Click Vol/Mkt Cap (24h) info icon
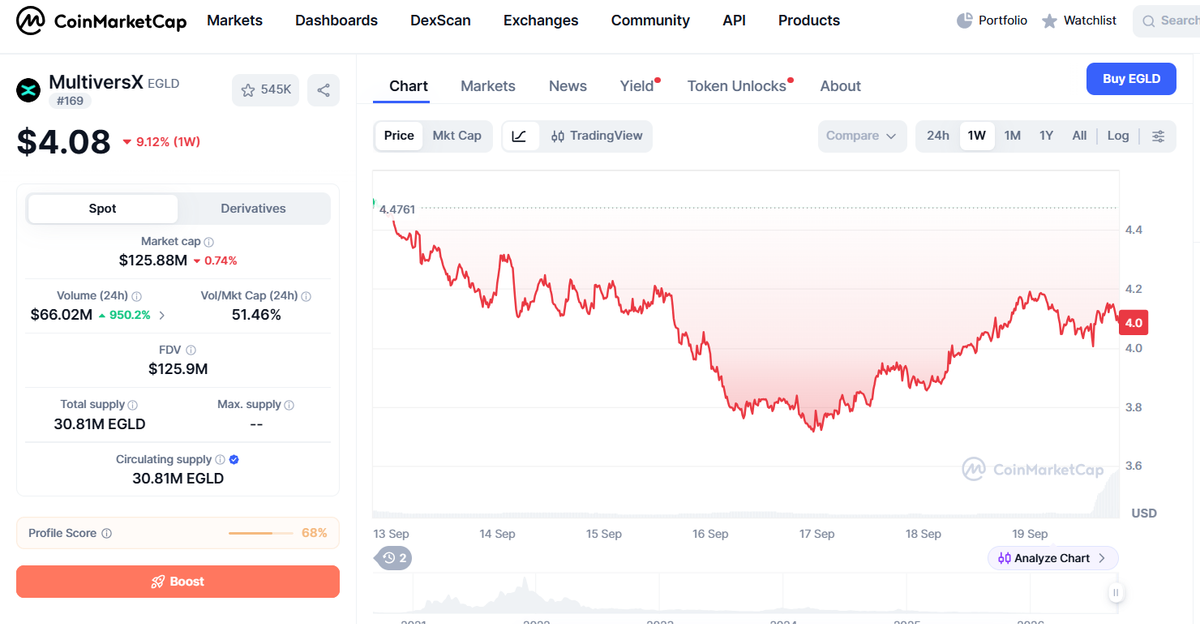The width and height of the screenshot is (1200, 624). coord(306,296)
